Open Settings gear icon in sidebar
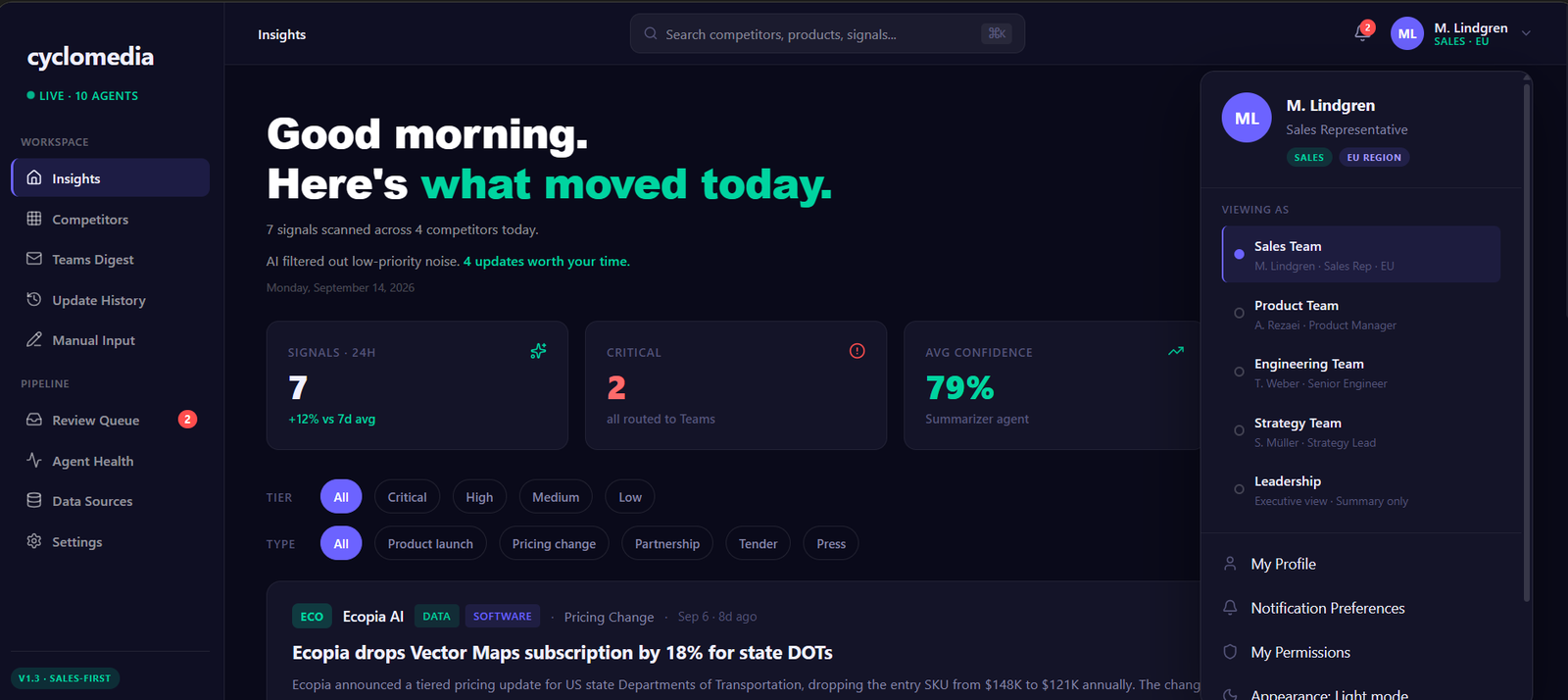The image size is (1568, 700). pos(34,541)
